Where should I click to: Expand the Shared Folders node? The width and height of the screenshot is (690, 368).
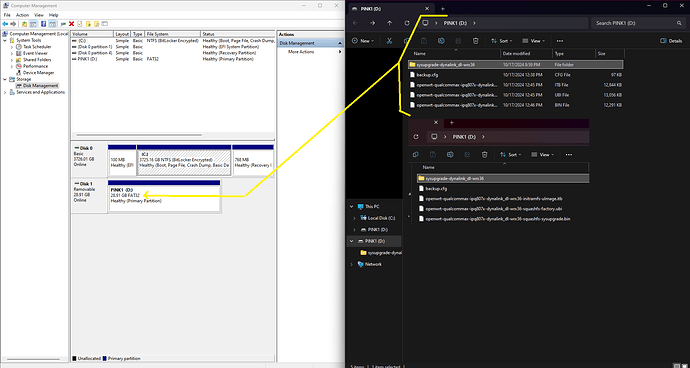tap(12, 60)
